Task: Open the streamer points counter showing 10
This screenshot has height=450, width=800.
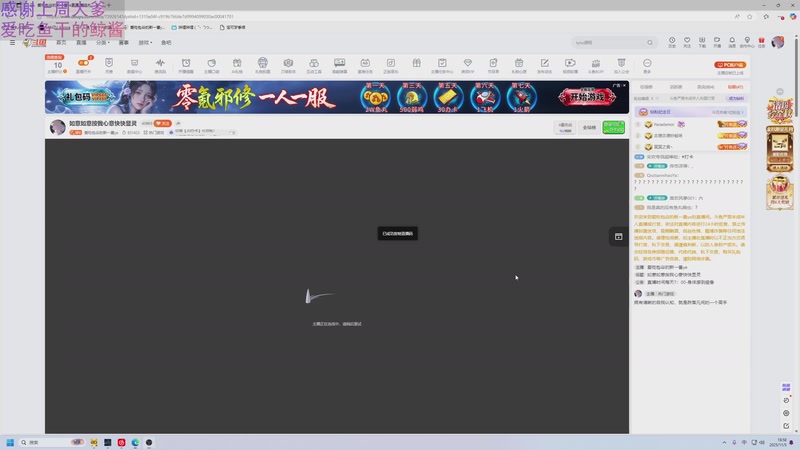Action: click(57, 65)
